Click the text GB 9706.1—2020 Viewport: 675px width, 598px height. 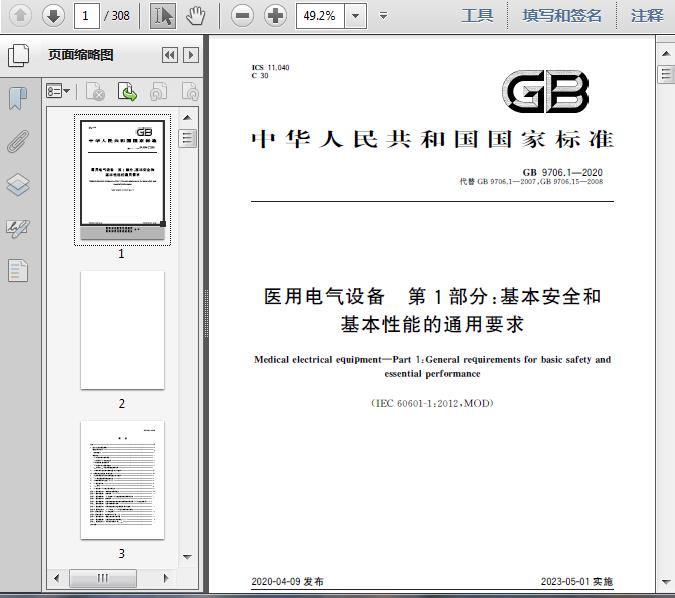click(x=563, y=172)
